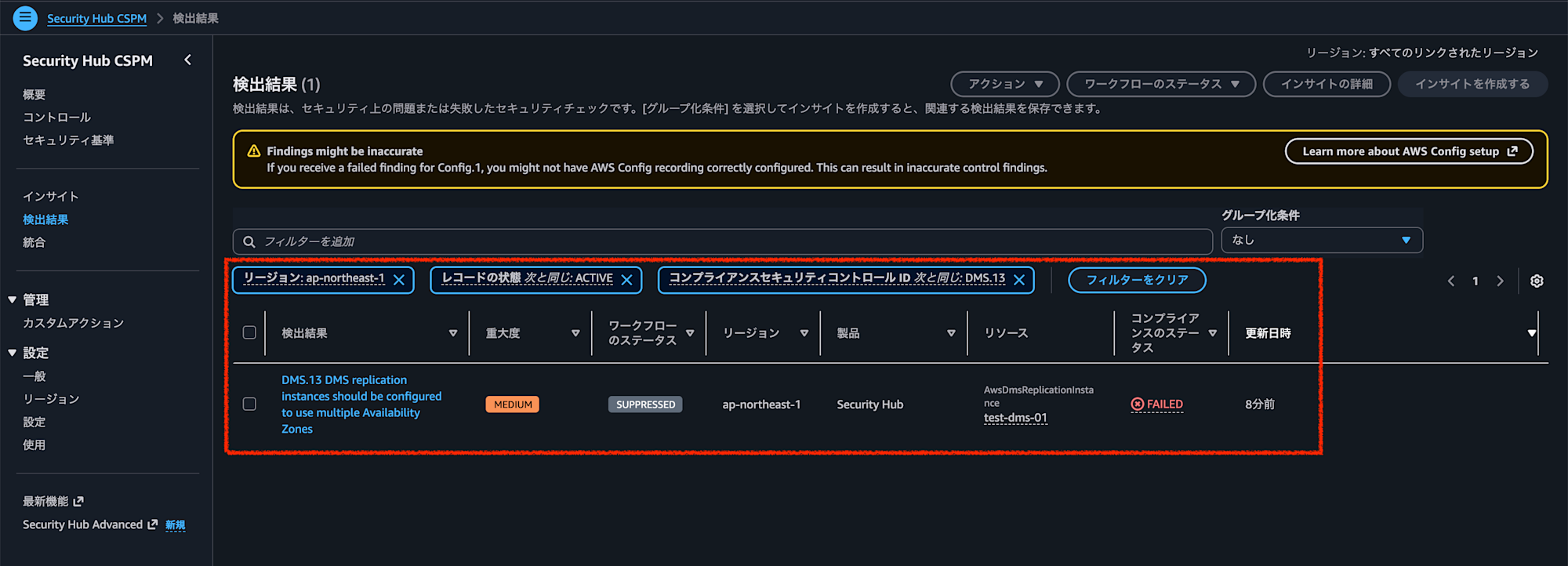The image size is (1568, 566).
Task: Click the Security Hub CSPM breadcrumb link
Action: (x=96, y=18)
